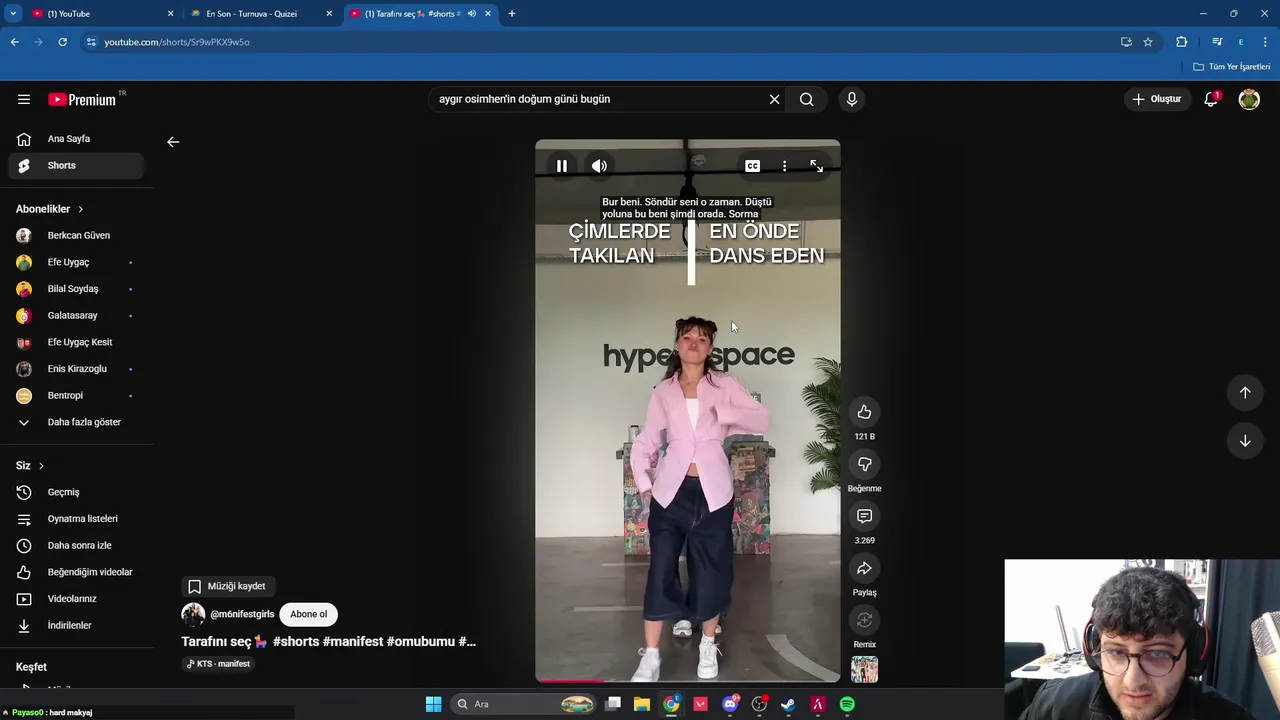Save the music with Müziği kaydet
The width and height of the screenshot is (1280, 720).
click(x=229, y=586)
